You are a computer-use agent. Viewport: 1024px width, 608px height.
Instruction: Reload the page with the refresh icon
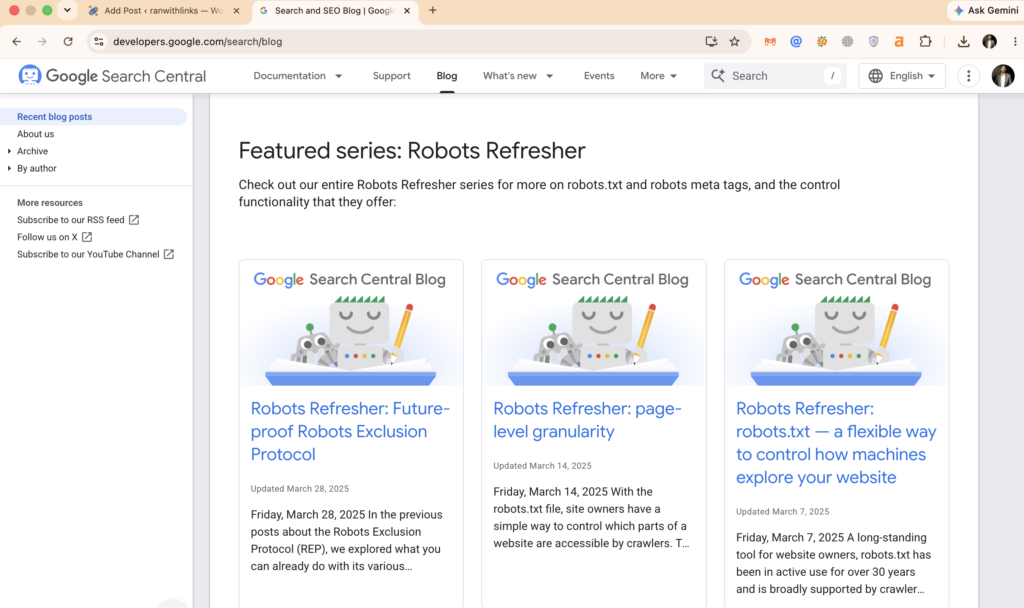point(68,41)
